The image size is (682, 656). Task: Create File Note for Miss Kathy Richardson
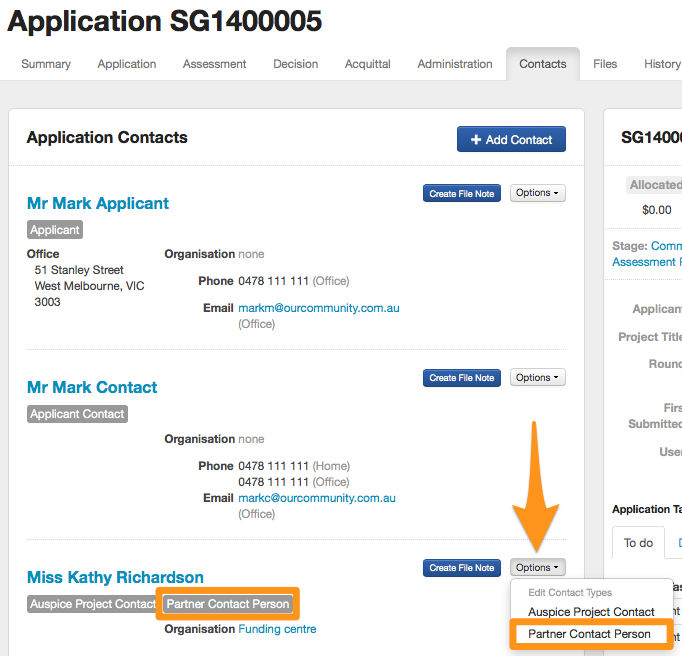[x=462, y=568]
